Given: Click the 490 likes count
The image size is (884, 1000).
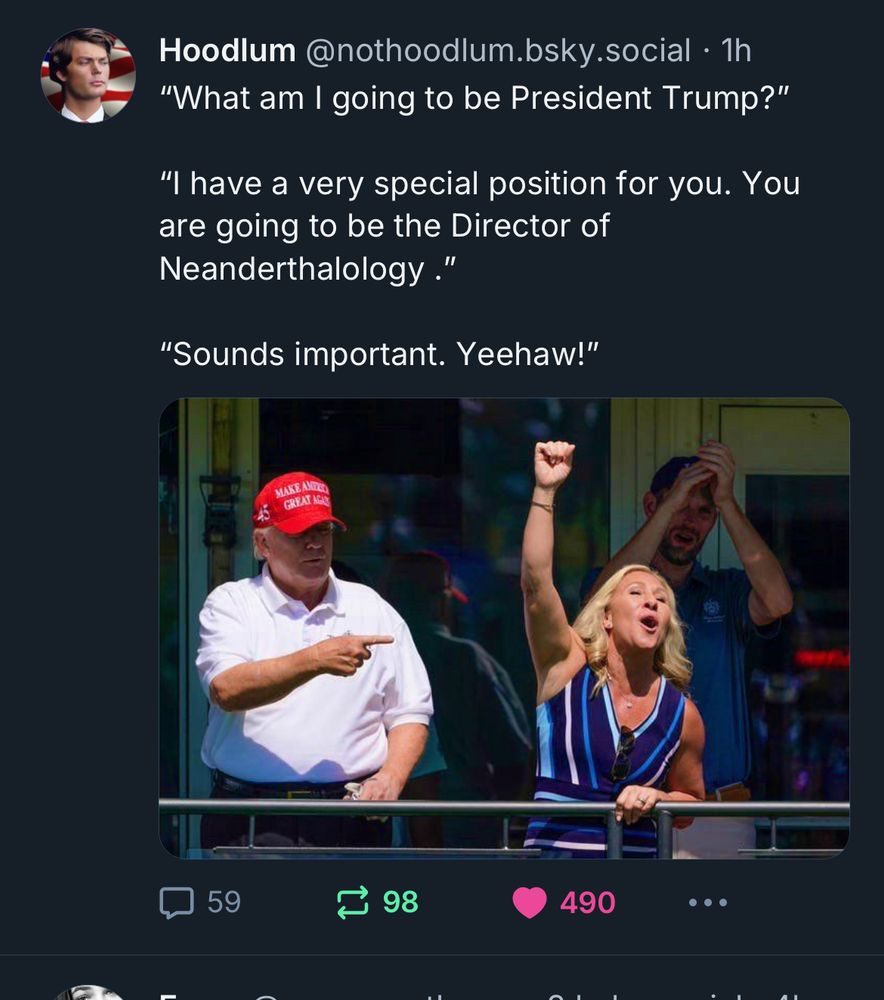Looking at the screenshot, I should tap(587, 902).
